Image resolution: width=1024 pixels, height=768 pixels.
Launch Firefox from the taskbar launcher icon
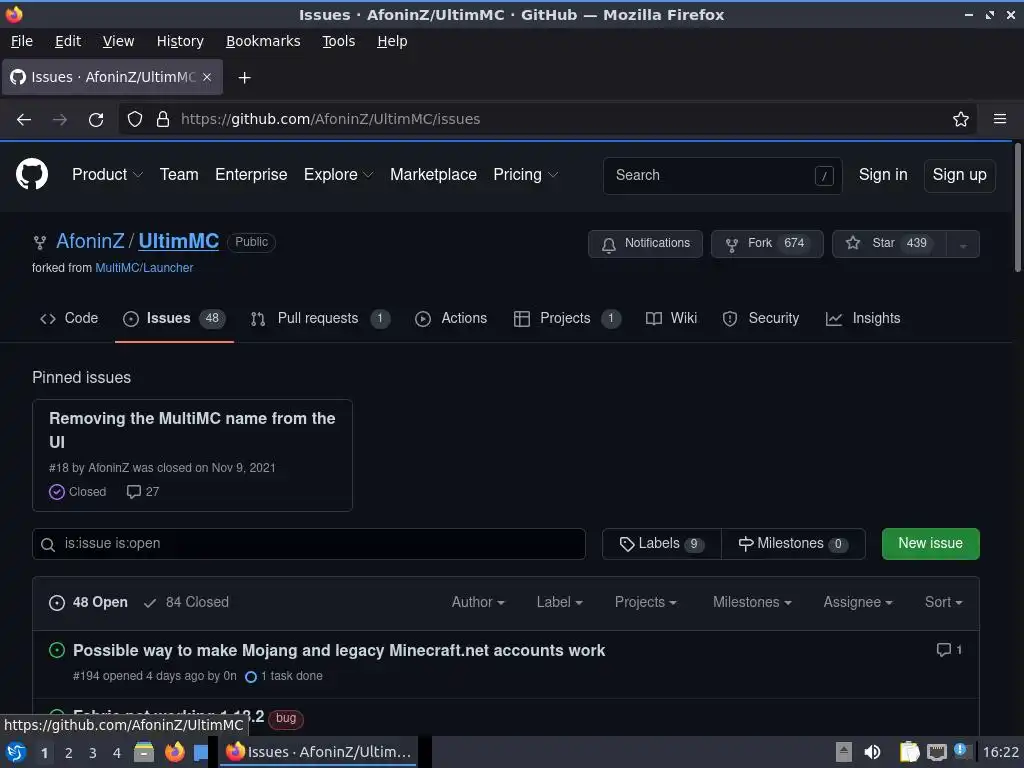pos(174,752)
